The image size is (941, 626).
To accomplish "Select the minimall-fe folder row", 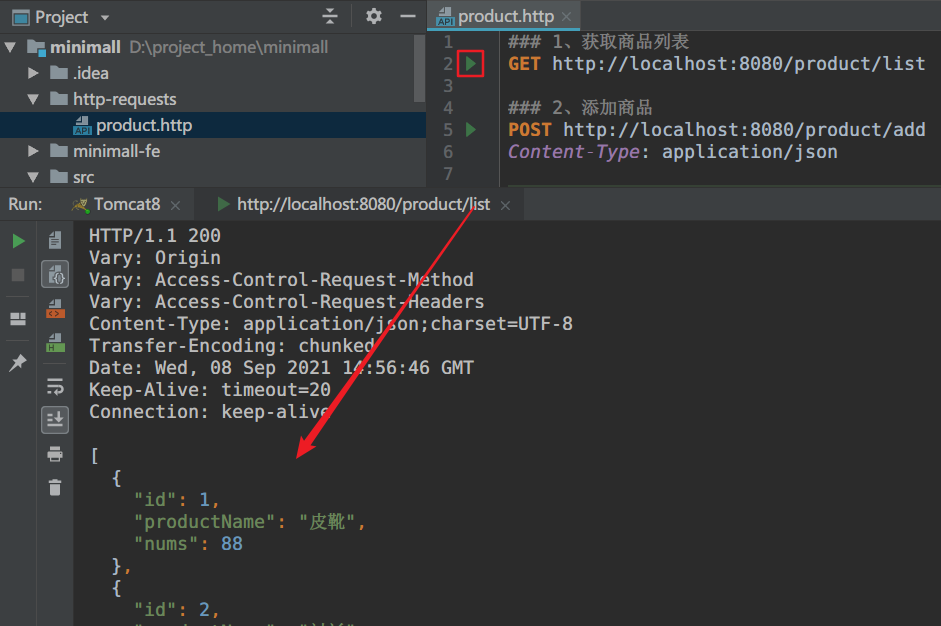I will [213, 151].
